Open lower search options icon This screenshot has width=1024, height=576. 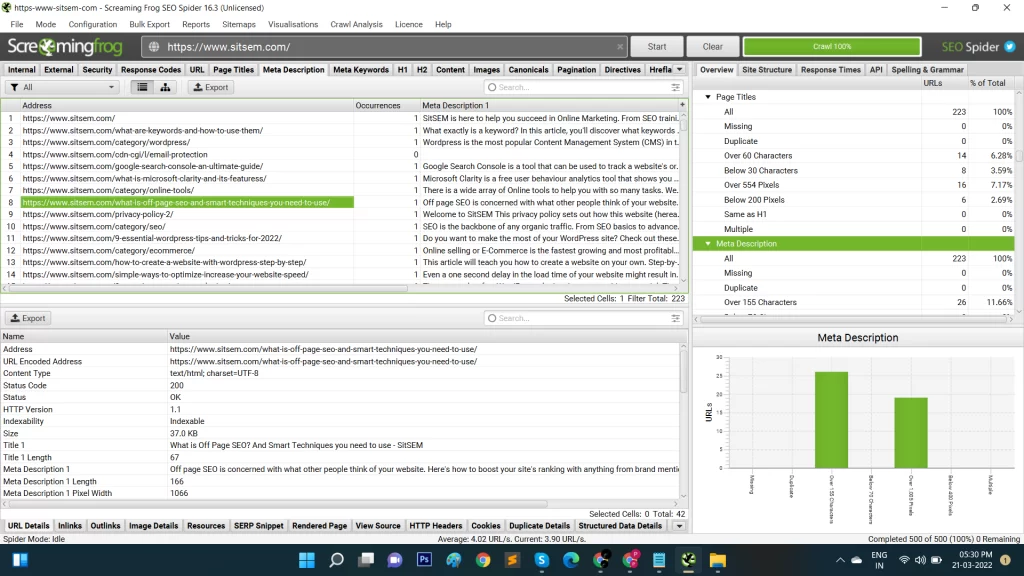(x=675, y=318)
